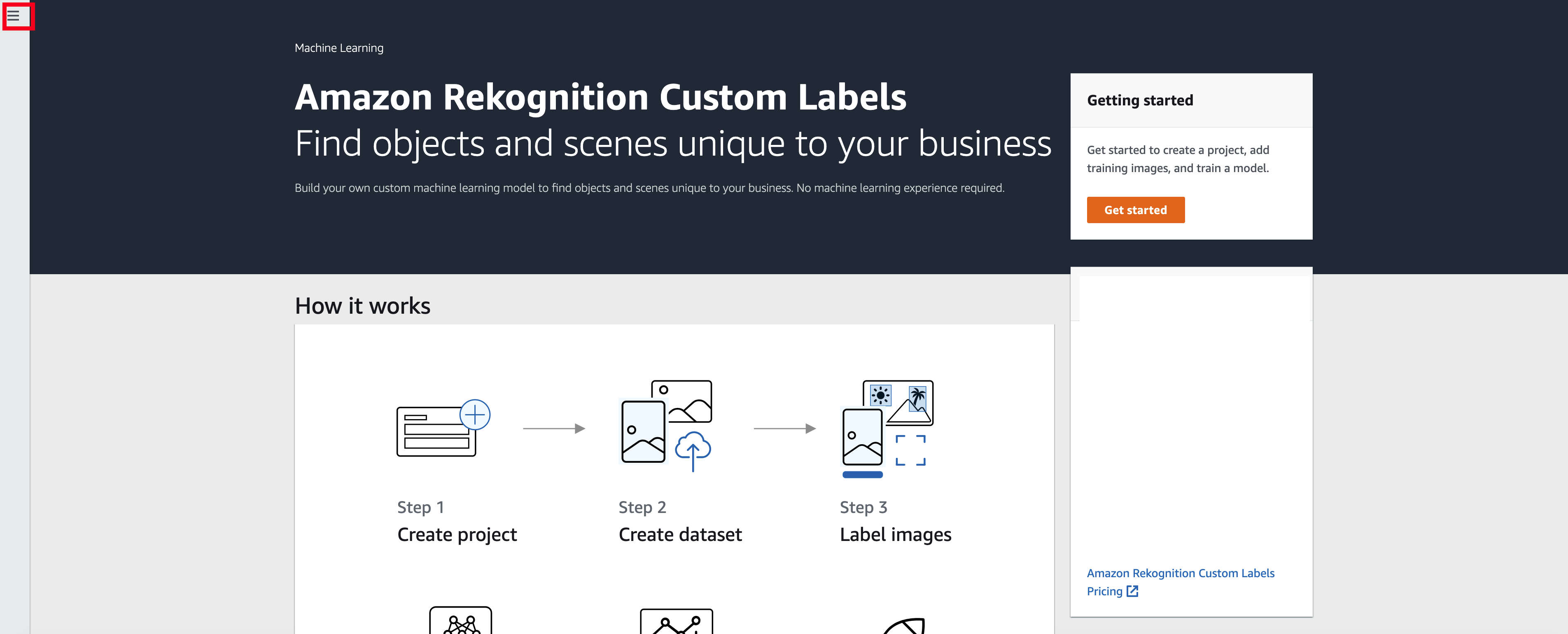Click the external link icon beside Pricing

tap(1132, 592)
